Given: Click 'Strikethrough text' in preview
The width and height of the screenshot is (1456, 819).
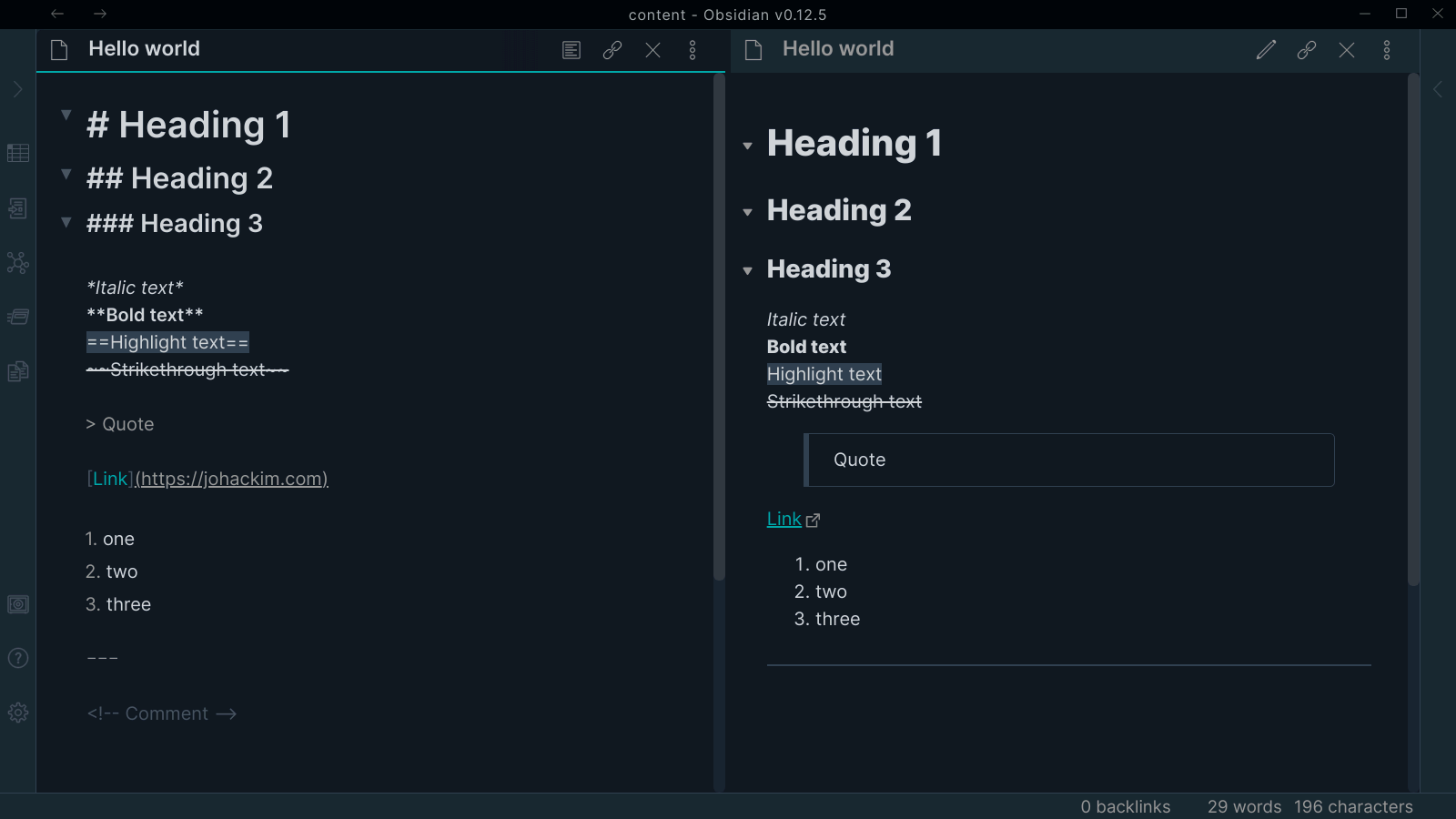Looking at the screenshot, I should [844, 401].
